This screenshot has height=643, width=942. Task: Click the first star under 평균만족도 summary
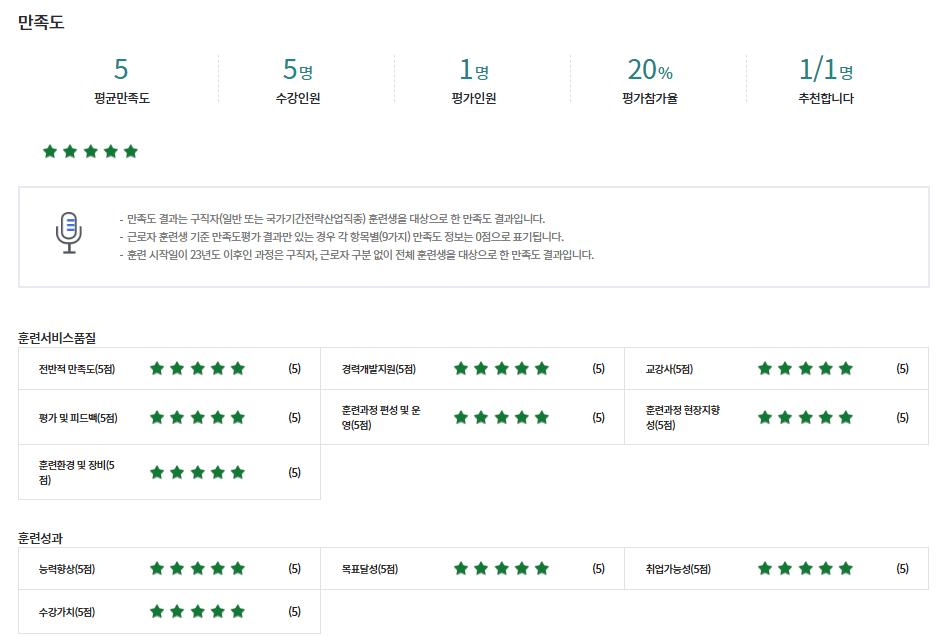pyautogui.click(x=50, y=152)
